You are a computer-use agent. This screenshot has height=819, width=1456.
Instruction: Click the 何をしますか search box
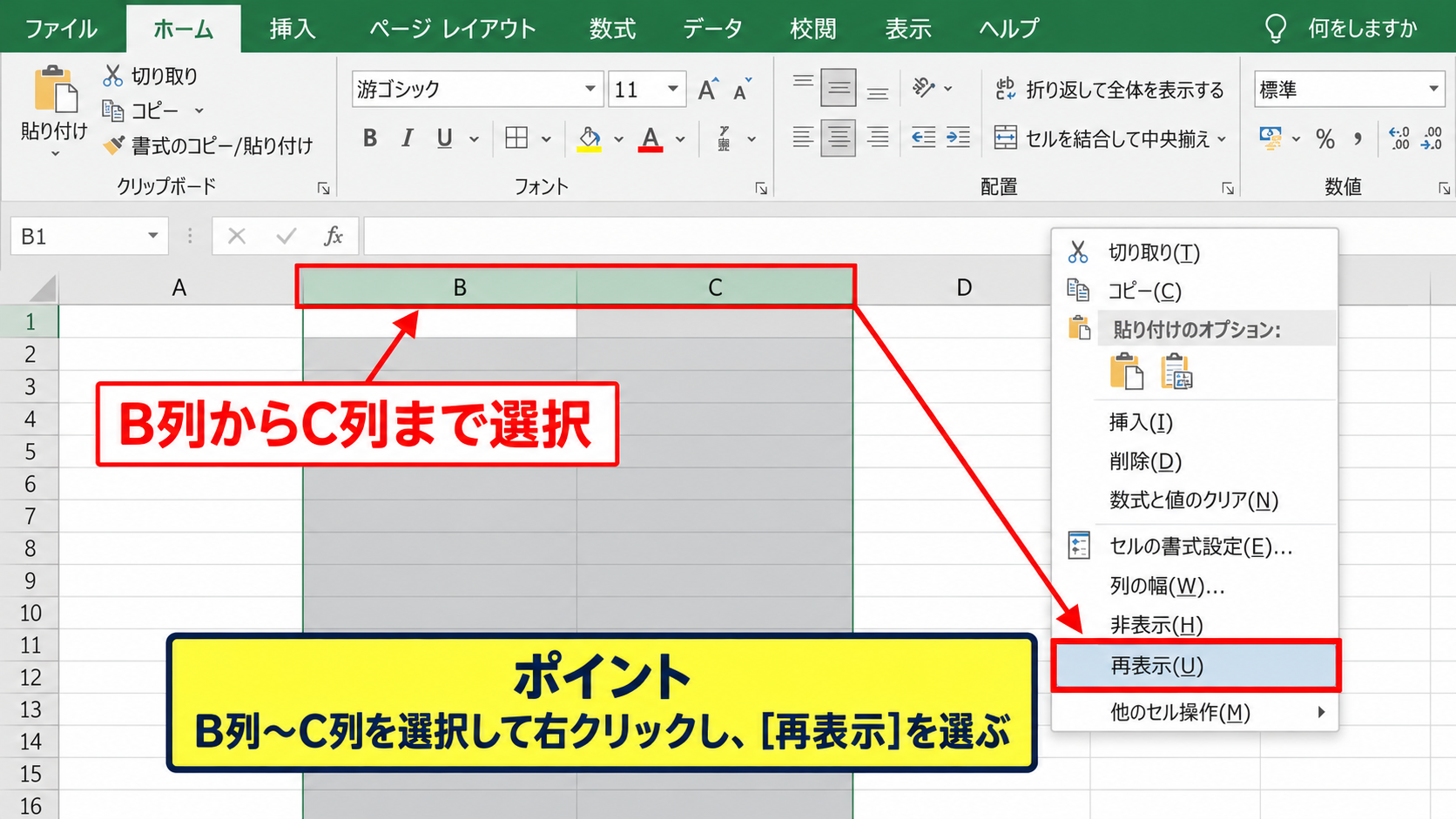1342,29
